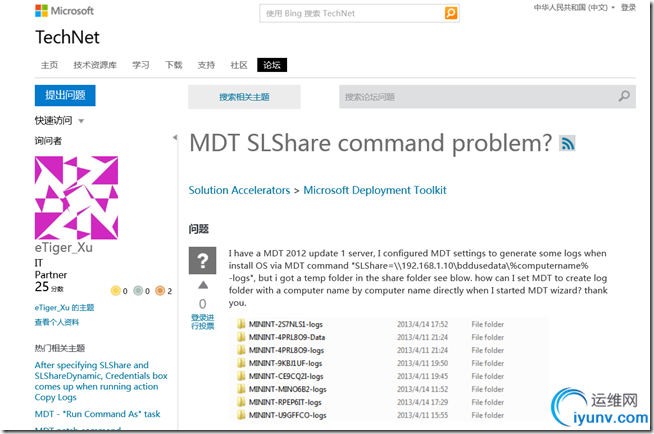The image size is (654, 434).
Task: Click MININT-4PRL8O9-logs folder icon
Action: (241, 350)
